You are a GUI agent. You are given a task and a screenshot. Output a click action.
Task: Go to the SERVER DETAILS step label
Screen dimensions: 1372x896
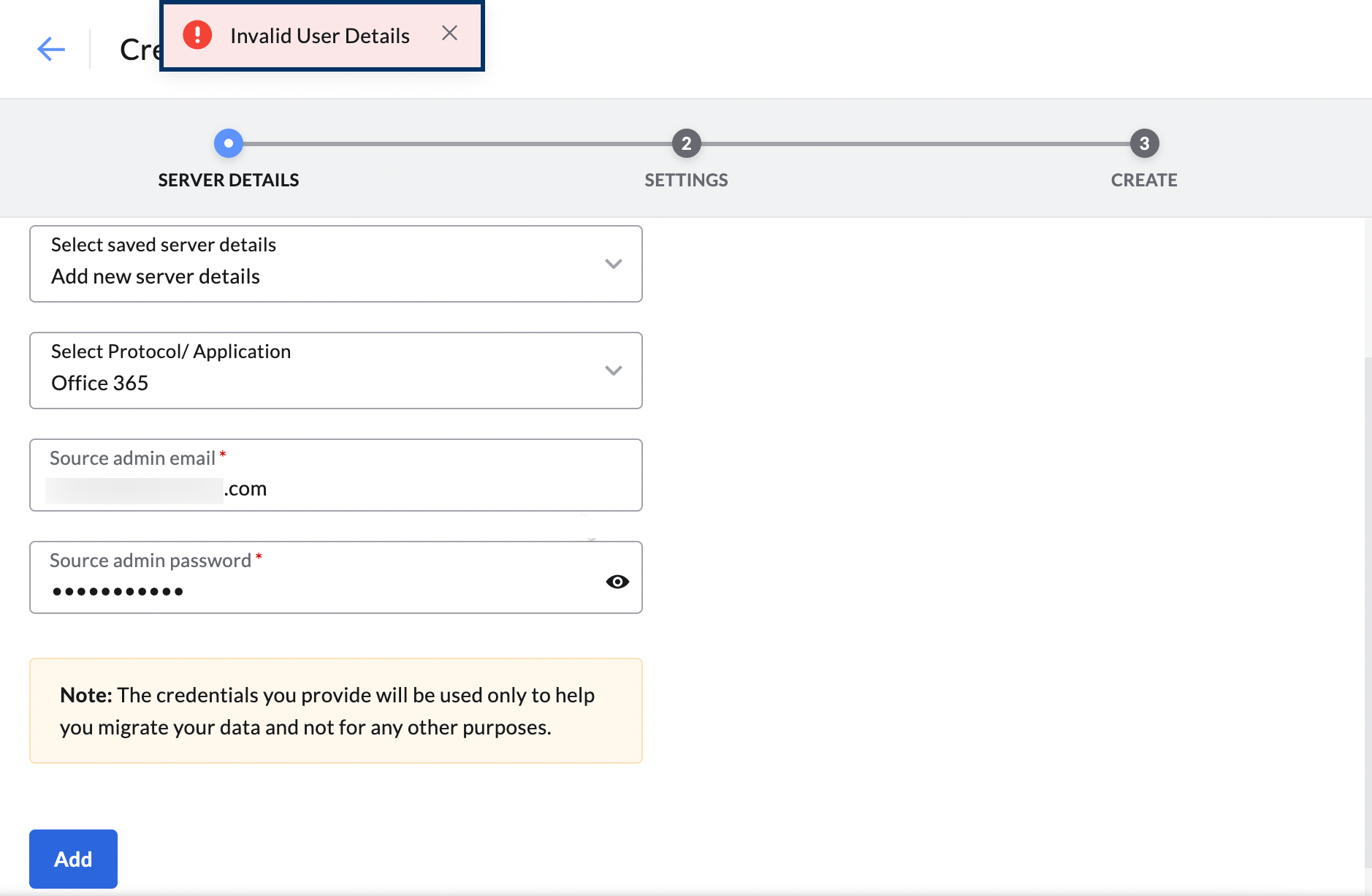[229, 180]
